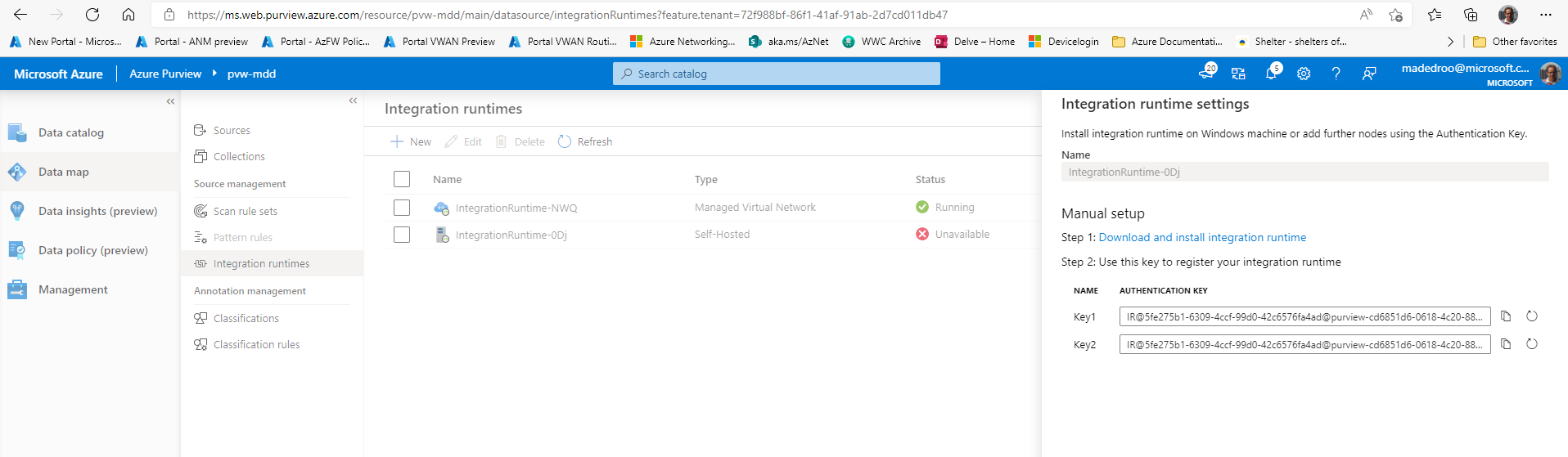Toggle the select-all header checkbox
Image resolution: width=1568 pixels, height=457 pixels.
pos(402,179)
